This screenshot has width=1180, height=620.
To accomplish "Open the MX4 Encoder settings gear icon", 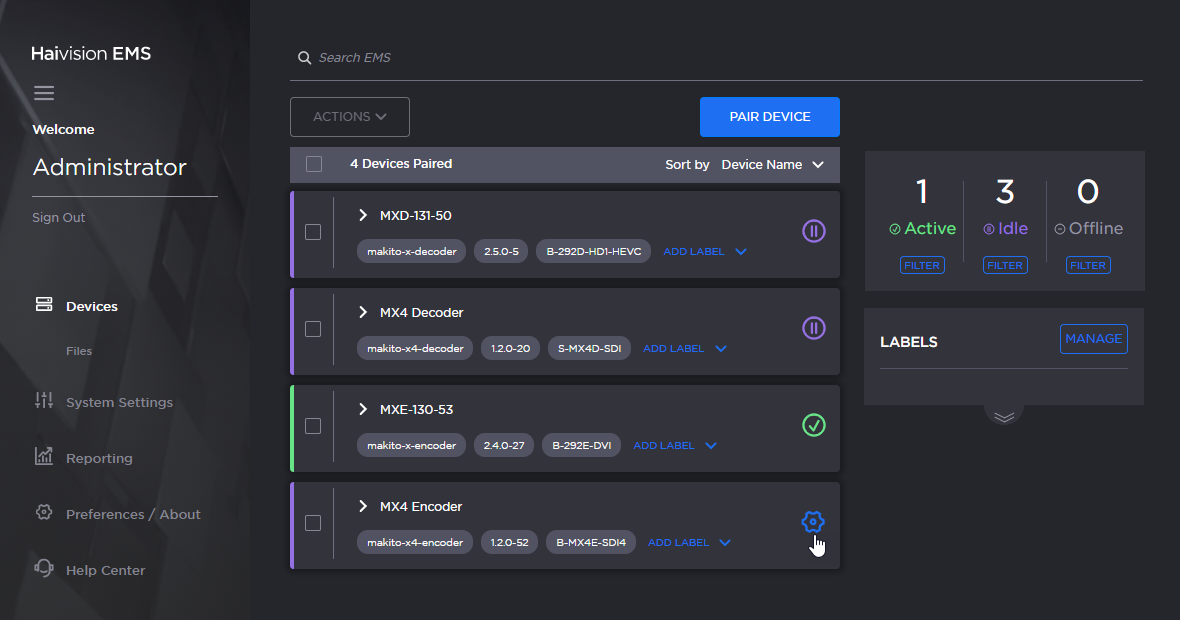I will (x=813, y=521).
